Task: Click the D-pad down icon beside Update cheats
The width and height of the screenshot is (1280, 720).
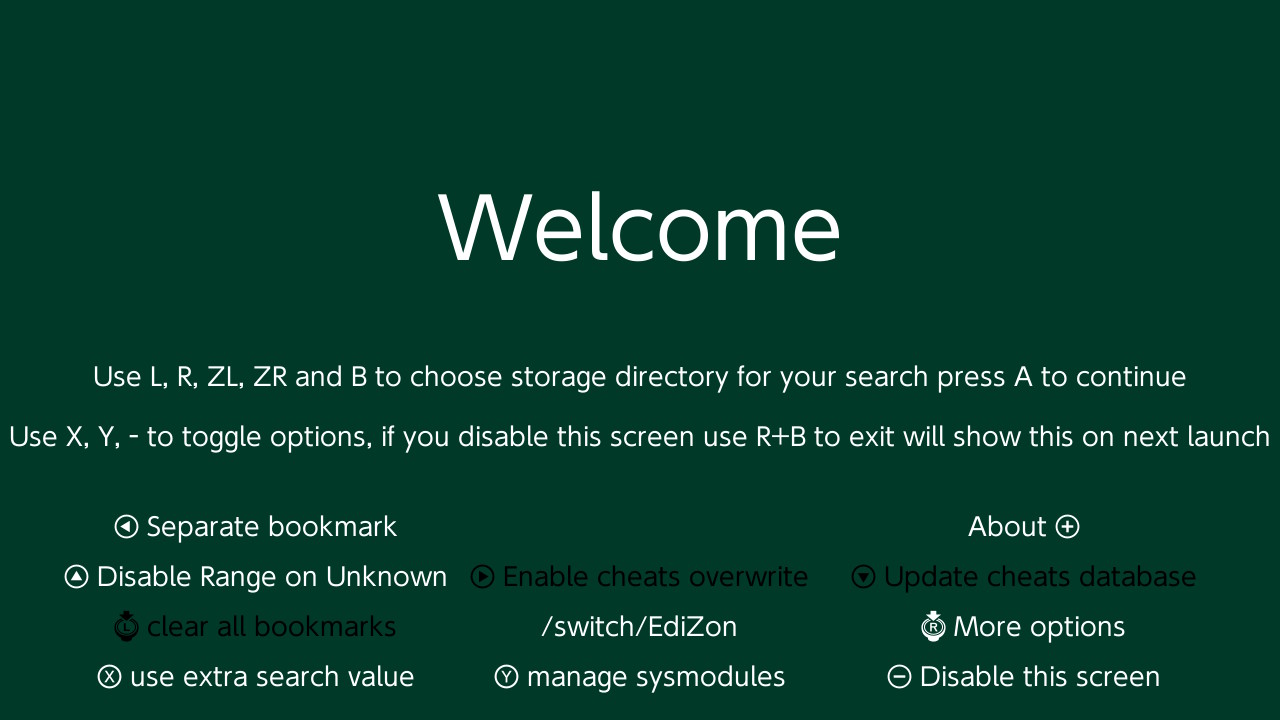Action: 863,577
